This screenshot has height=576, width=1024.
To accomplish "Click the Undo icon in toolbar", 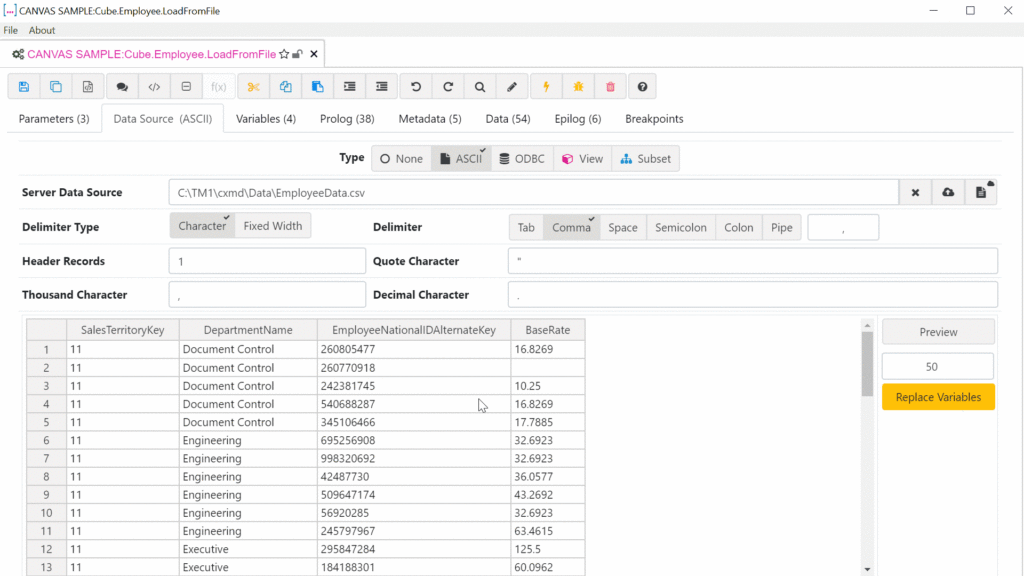I will (x=416, y=87).
